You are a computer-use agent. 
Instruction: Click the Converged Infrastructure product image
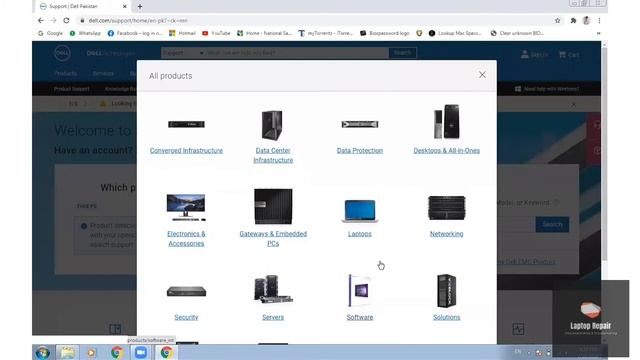186,124
